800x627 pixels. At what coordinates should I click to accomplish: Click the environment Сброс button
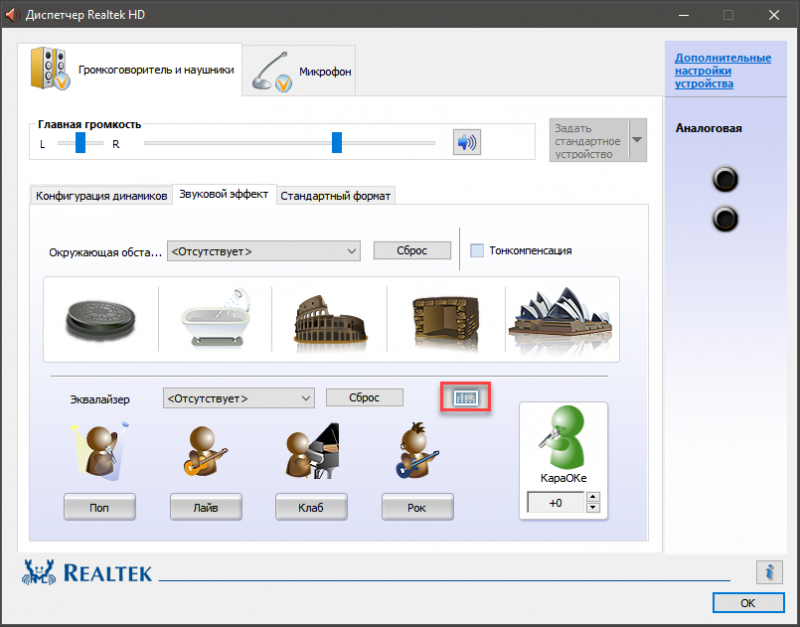pyautogui.click(x=412, y=250)
